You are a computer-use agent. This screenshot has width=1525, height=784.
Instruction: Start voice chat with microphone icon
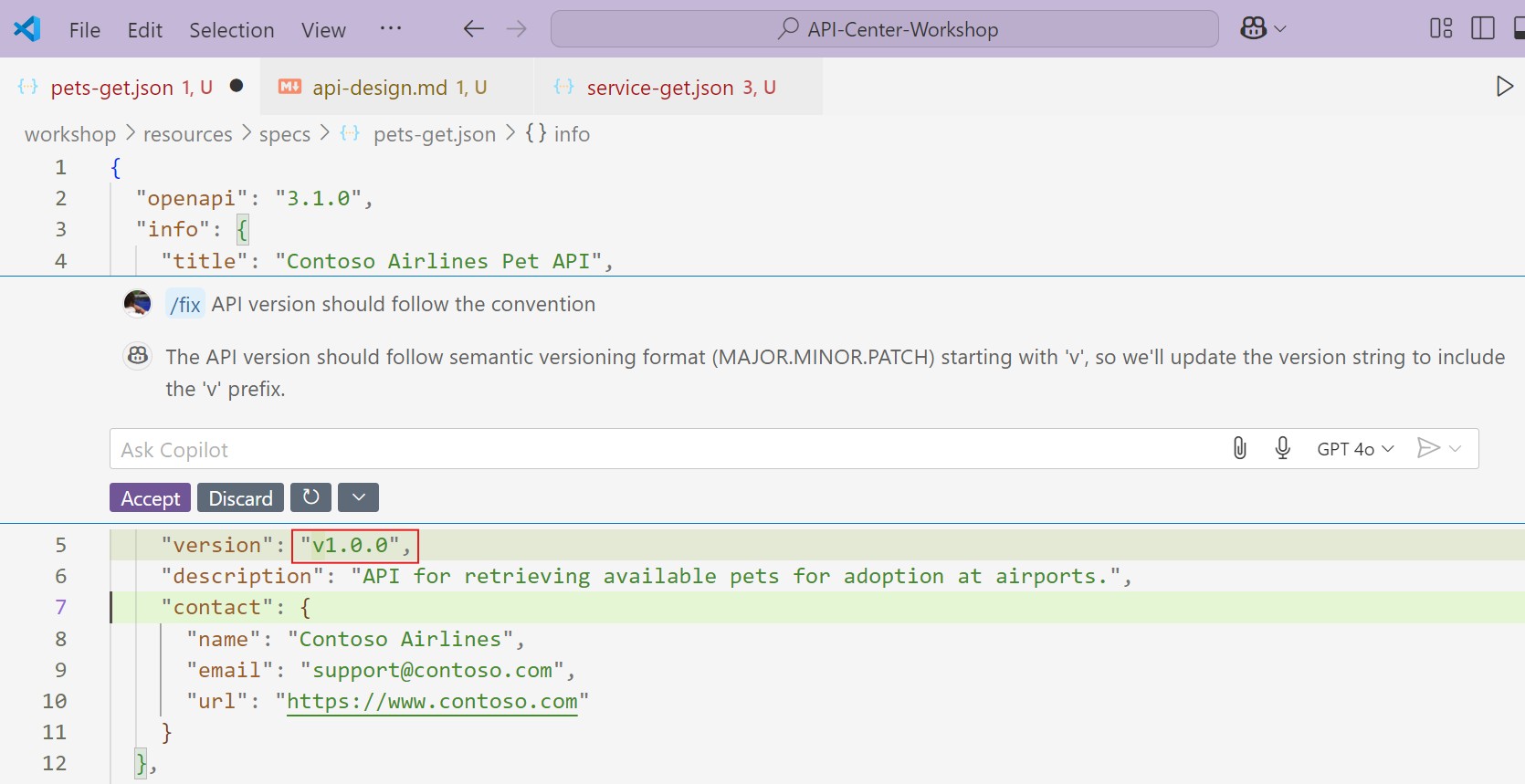pos(1283,448)
